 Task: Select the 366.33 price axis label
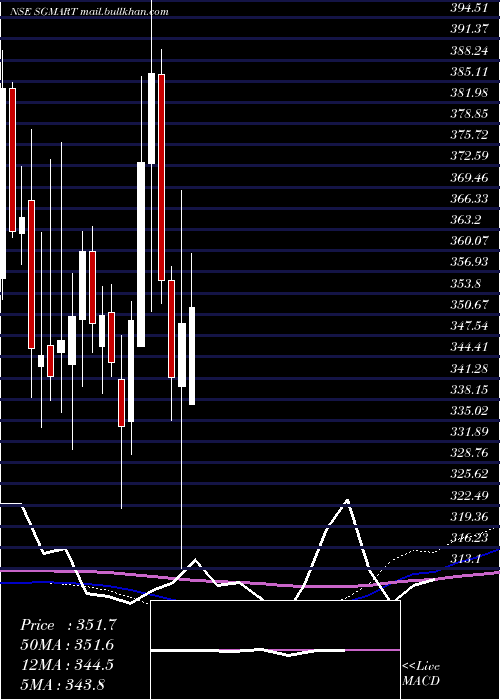469,199
